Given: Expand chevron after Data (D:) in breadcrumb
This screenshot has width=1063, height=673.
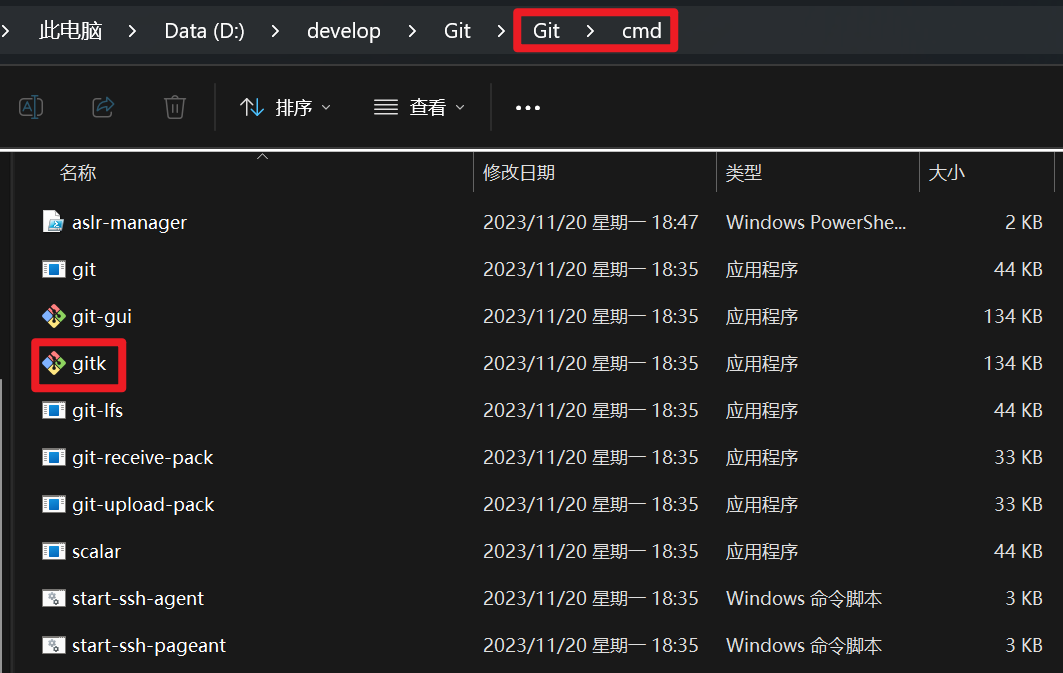Looking at the screenshot, I should pyautogui.click(x=275, y=30).
